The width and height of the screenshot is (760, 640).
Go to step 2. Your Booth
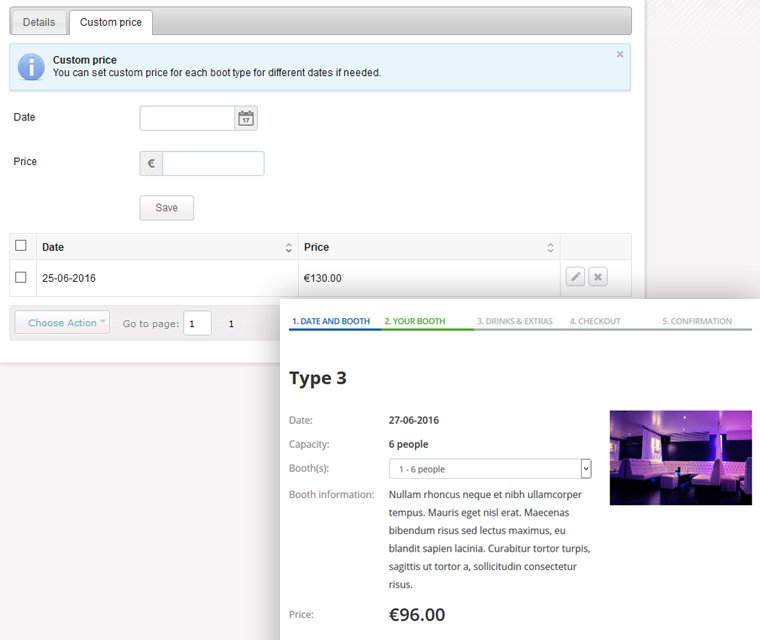415,321
